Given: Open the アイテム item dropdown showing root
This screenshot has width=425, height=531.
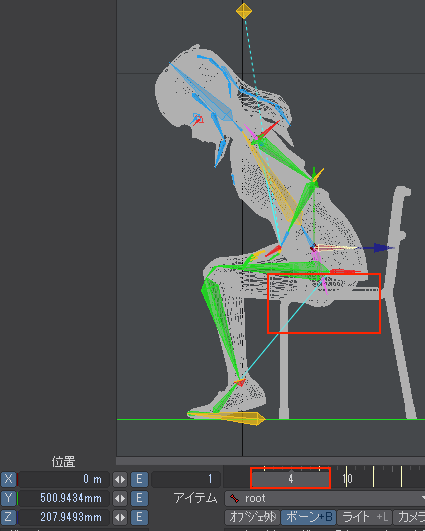Looking at the screenshot, I should point(325,498).
